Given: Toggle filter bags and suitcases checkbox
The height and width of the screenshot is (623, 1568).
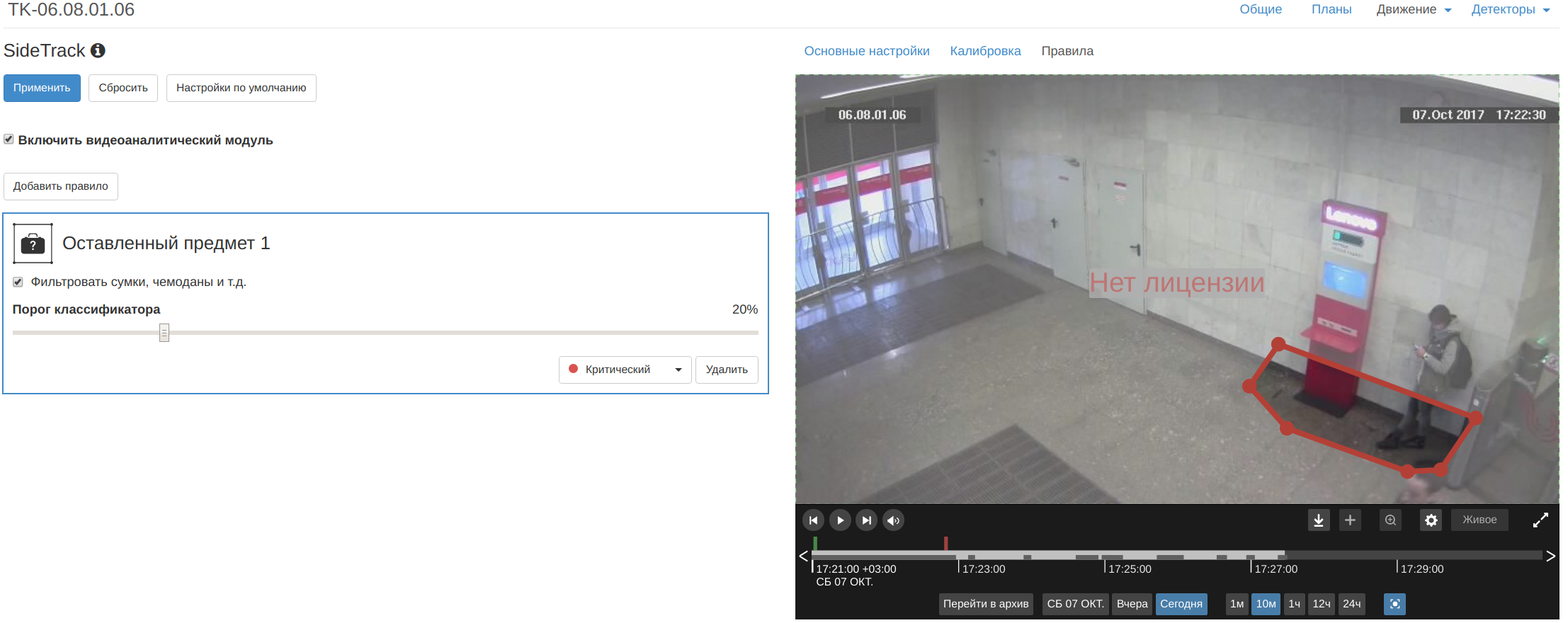Looking at the screenshot, I should (18, 282).
